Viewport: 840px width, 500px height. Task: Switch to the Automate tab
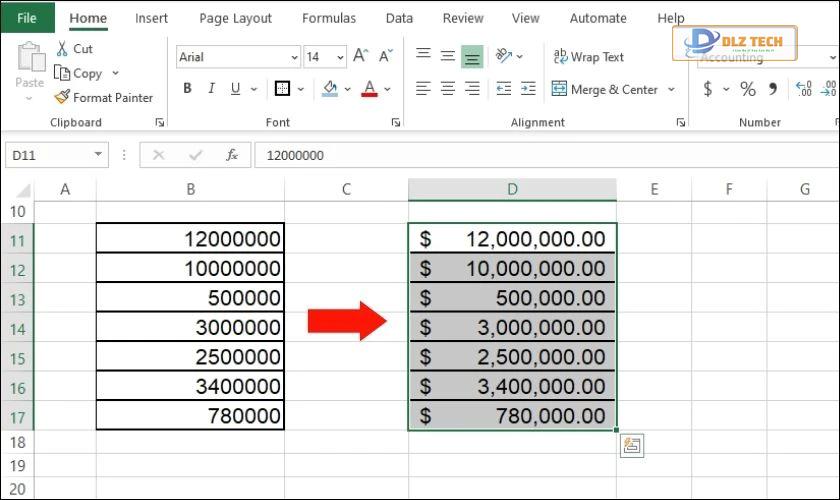598,18
